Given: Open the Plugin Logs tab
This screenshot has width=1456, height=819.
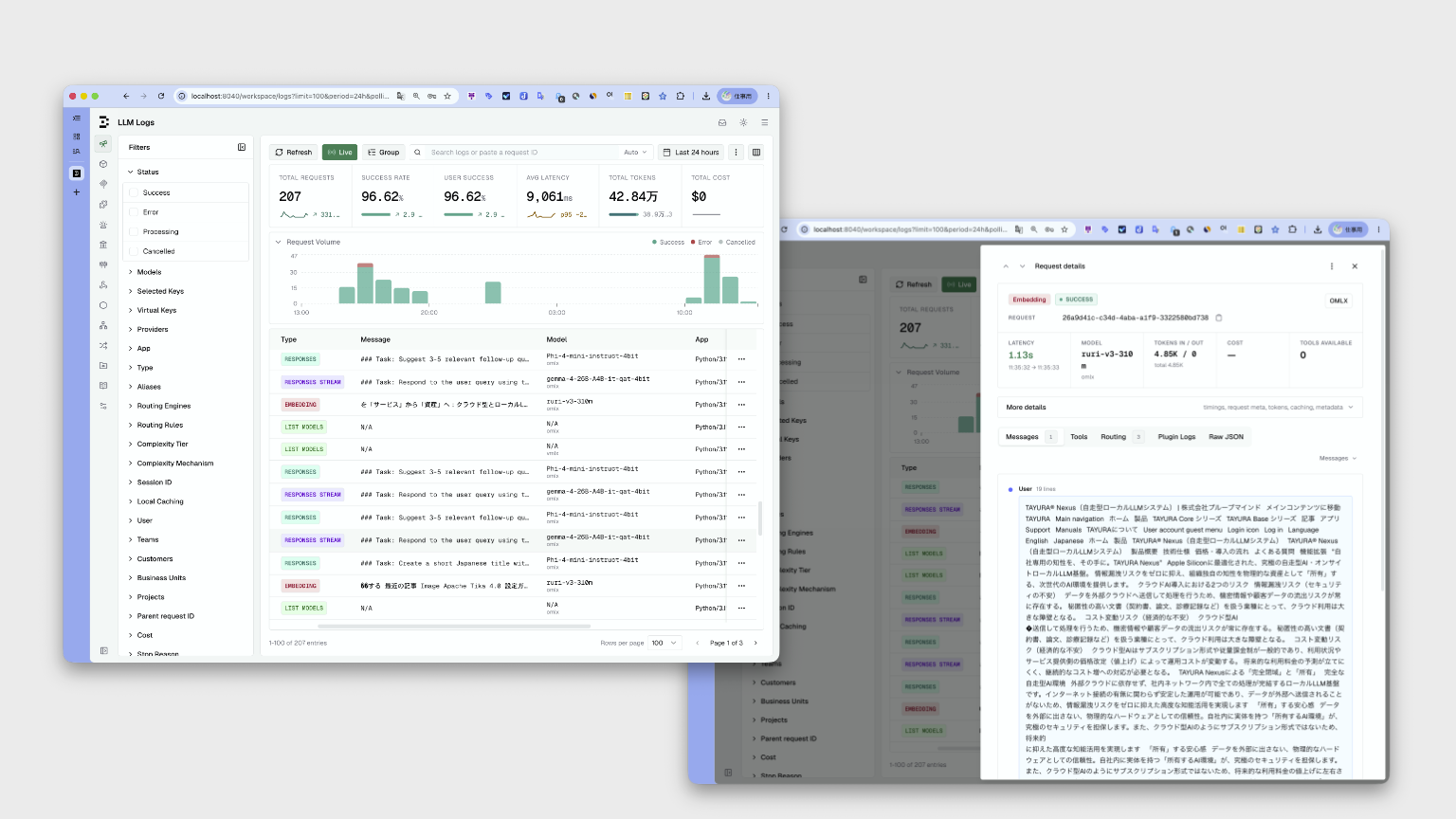Looking at the screenshot, I should point(1176,437).
